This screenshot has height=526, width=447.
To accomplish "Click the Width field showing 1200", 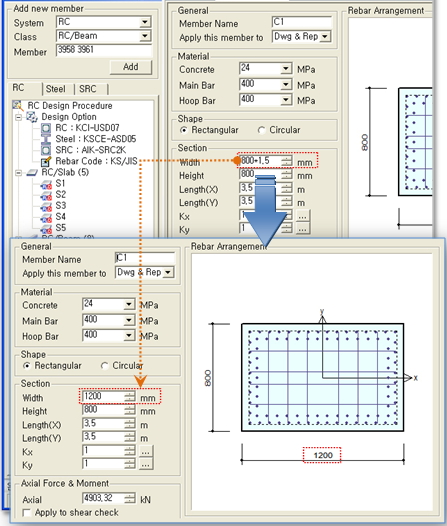I will 109,396.
